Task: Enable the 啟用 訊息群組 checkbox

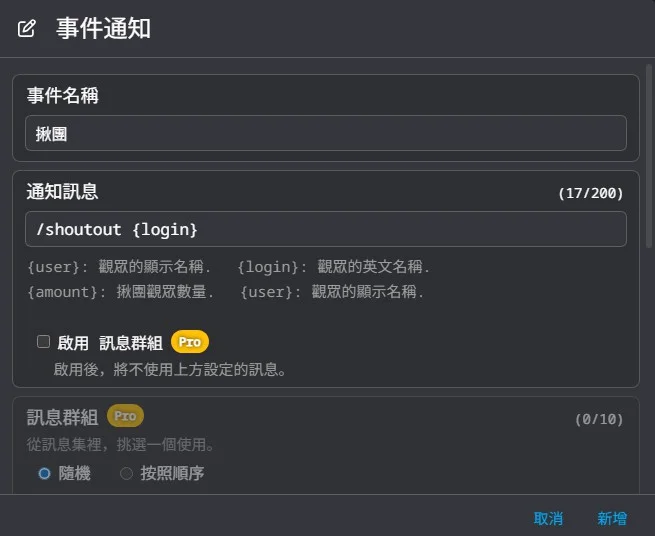Action: coord(43,341)
